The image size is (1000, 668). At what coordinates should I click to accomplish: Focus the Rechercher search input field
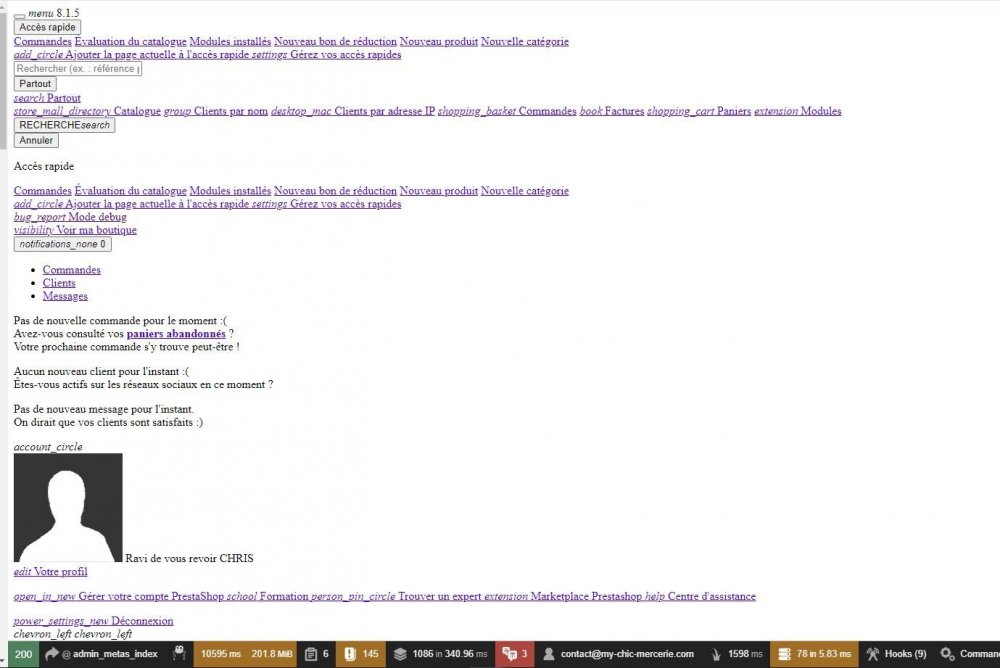[x=78, y=68]
